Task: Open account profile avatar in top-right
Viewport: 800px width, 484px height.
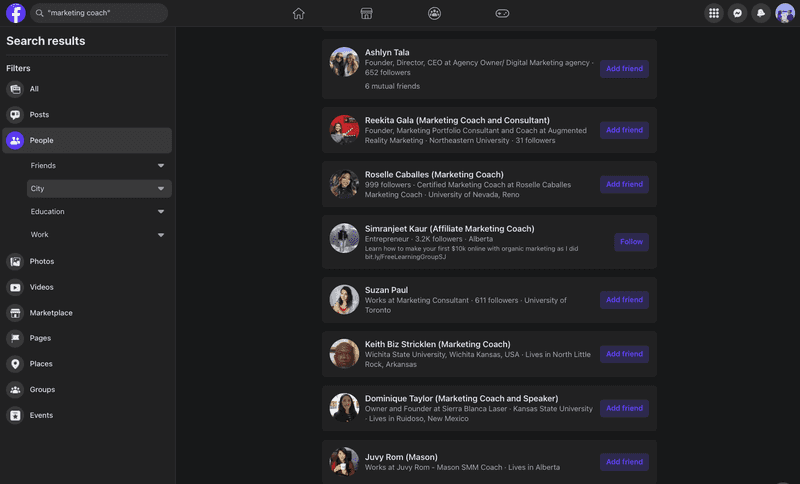Action: tap(785, 13)
